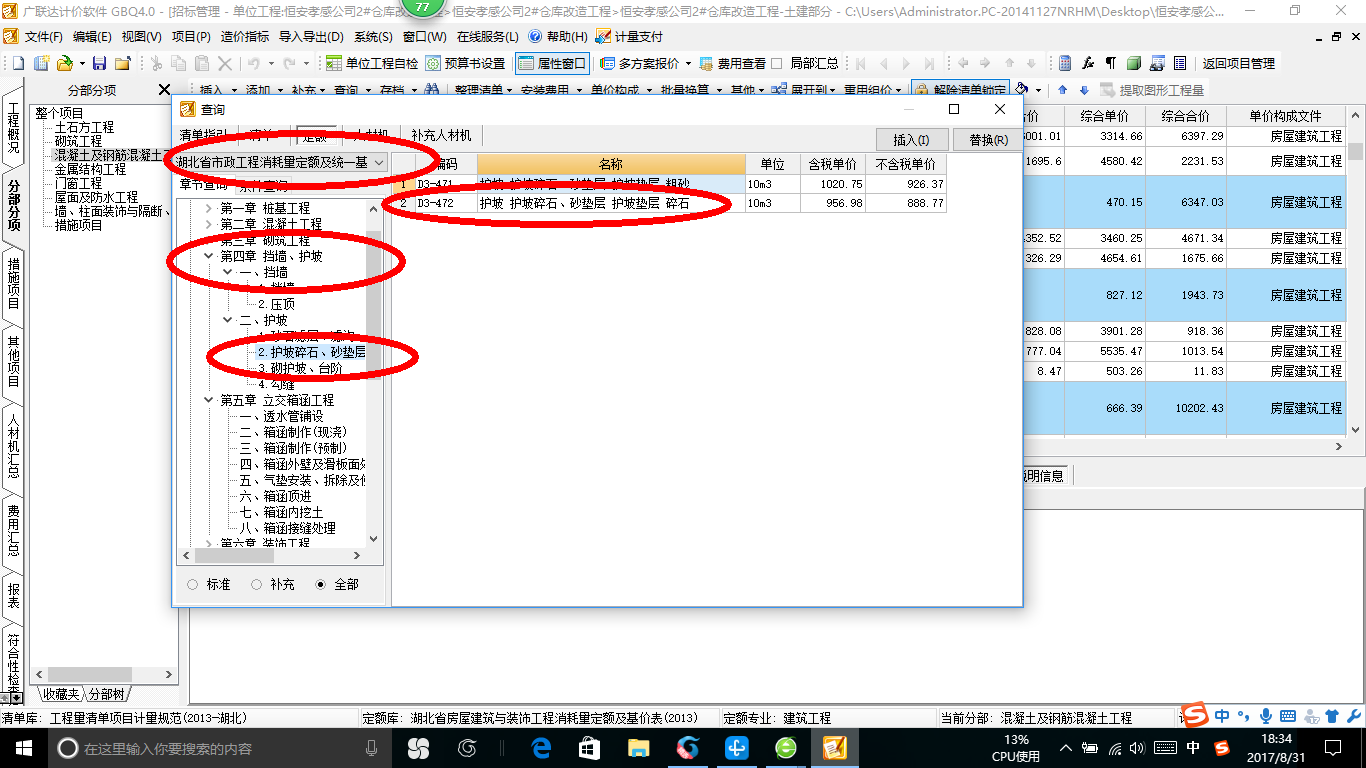Click the fx formula icon
The image size is (1366, 768).
1089,63
